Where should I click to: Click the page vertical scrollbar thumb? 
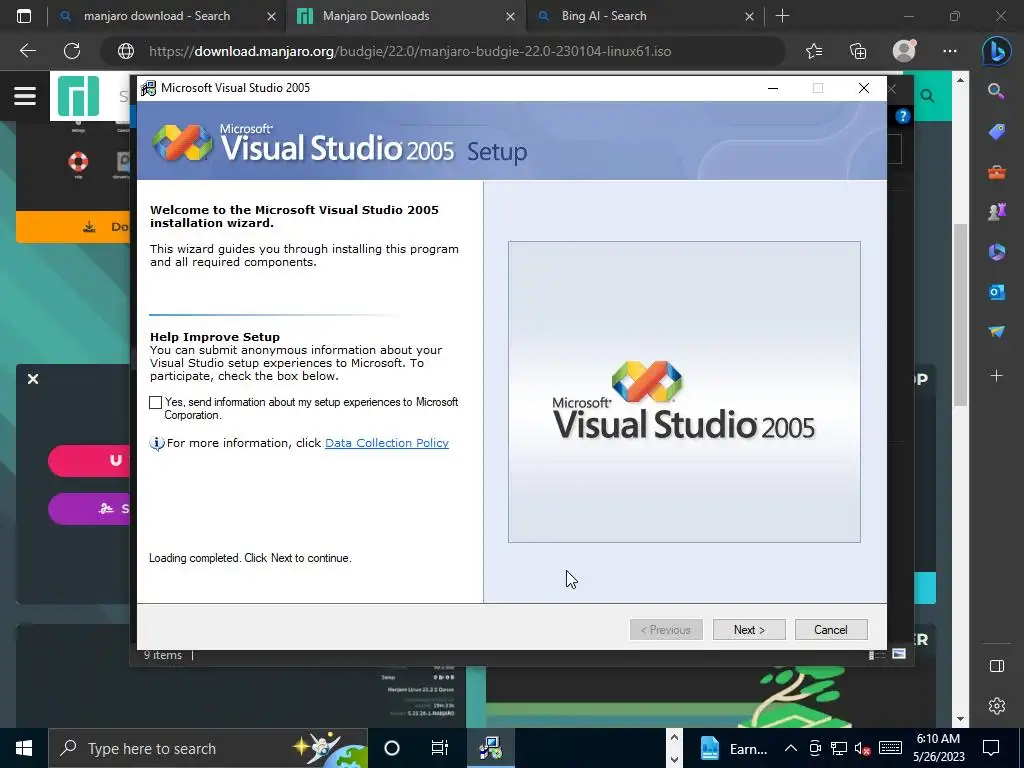959,314
